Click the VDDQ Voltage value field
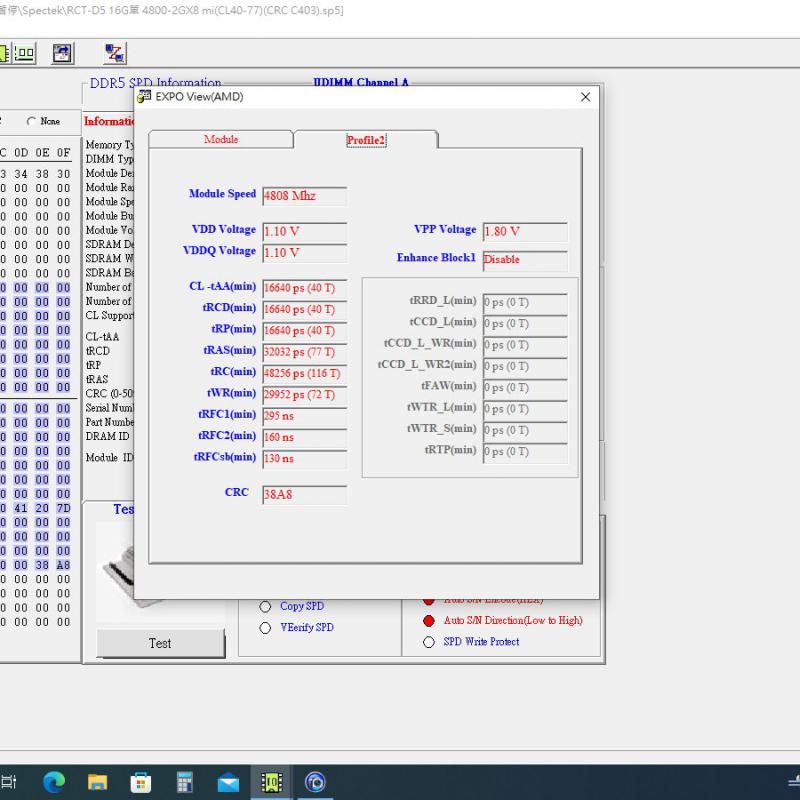The image size is (800, 800). coord(305,253)
